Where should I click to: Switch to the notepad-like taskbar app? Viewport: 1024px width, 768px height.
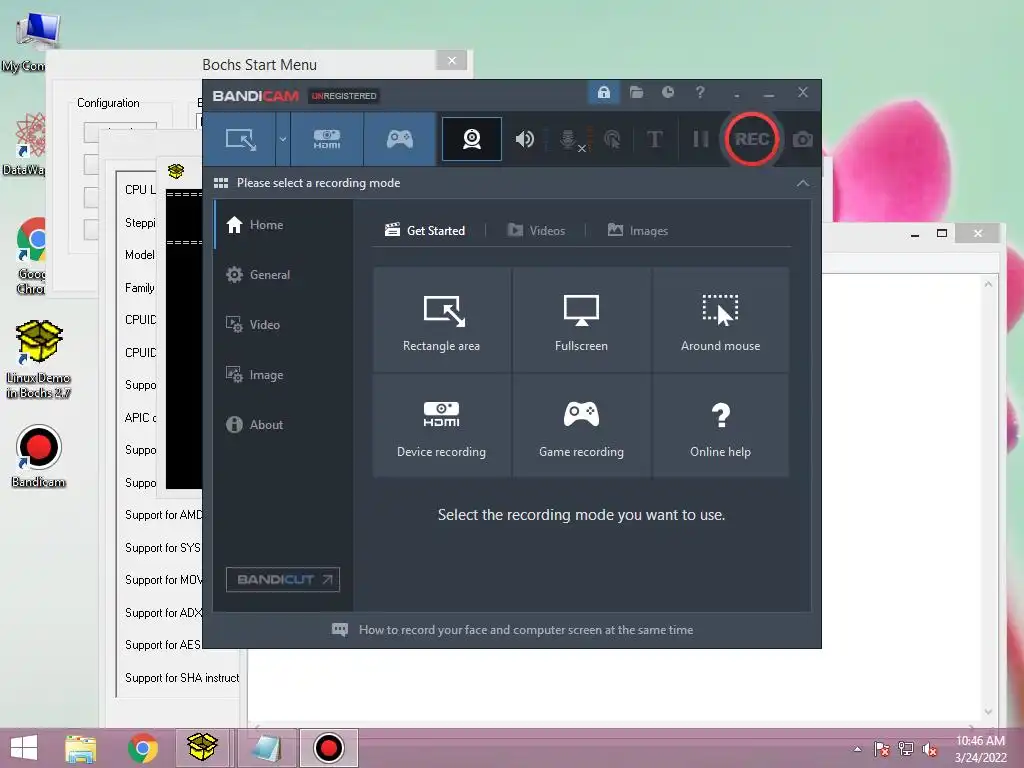[267, 748]
